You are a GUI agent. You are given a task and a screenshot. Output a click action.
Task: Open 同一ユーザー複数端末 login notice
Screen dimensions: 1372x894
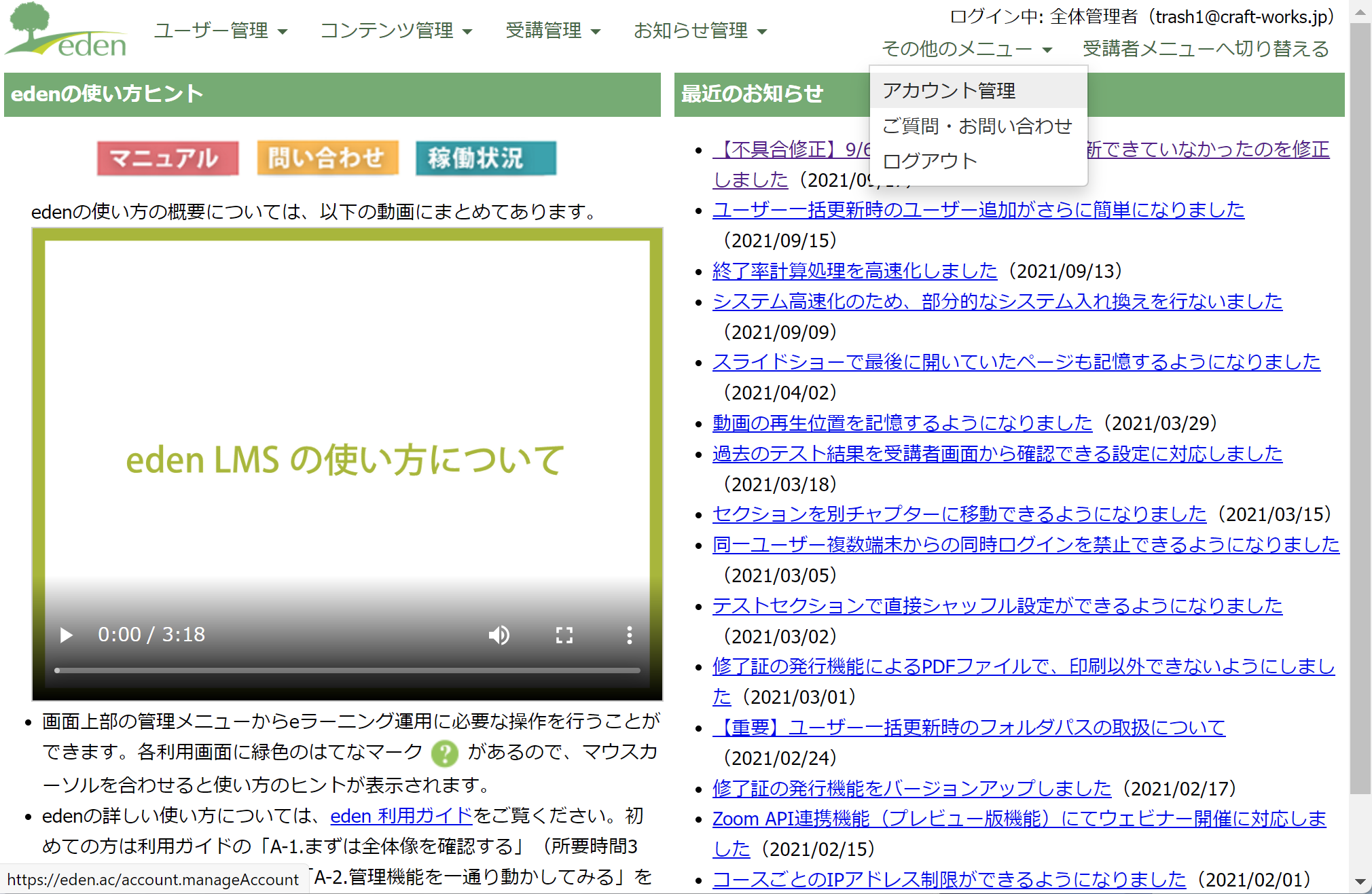pyautogui.click(x=1026, y=545)
